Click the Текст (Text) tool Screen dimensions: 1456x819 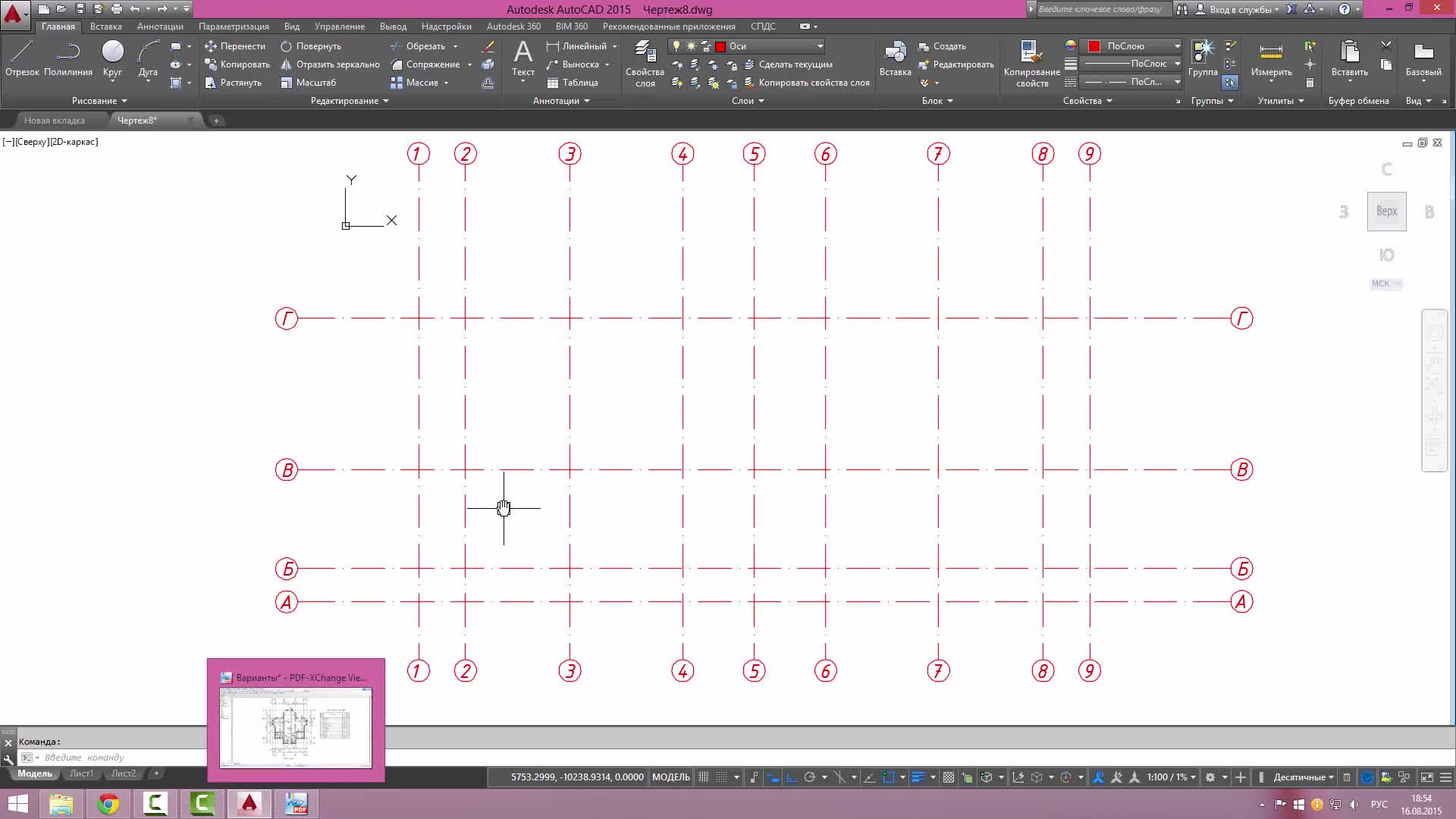coord(523,59)
